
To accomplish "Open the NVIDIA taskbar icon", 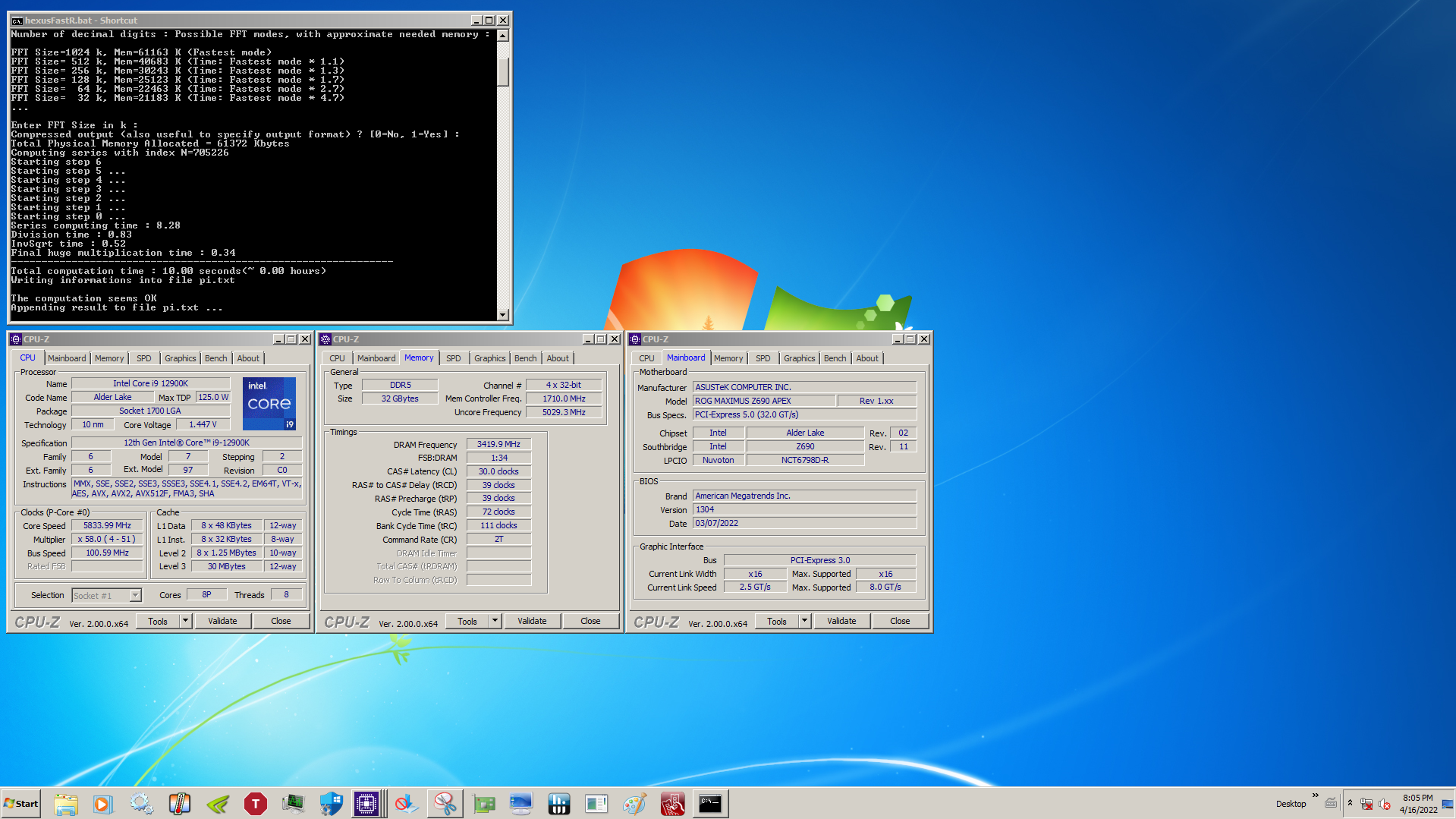I will coord(218,804).
